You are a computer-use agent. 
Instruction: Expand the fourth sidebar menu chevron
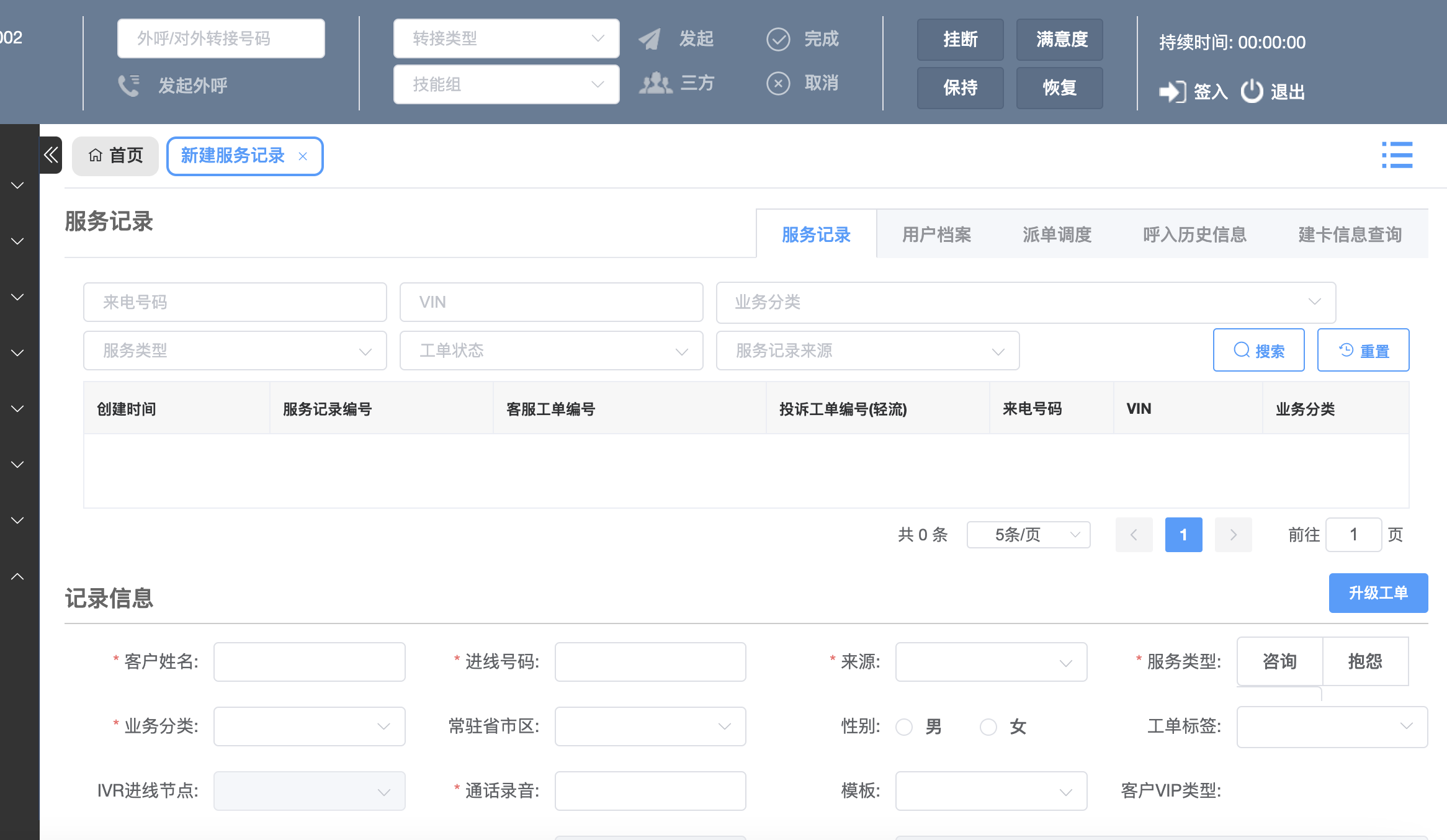coord(17,353)
